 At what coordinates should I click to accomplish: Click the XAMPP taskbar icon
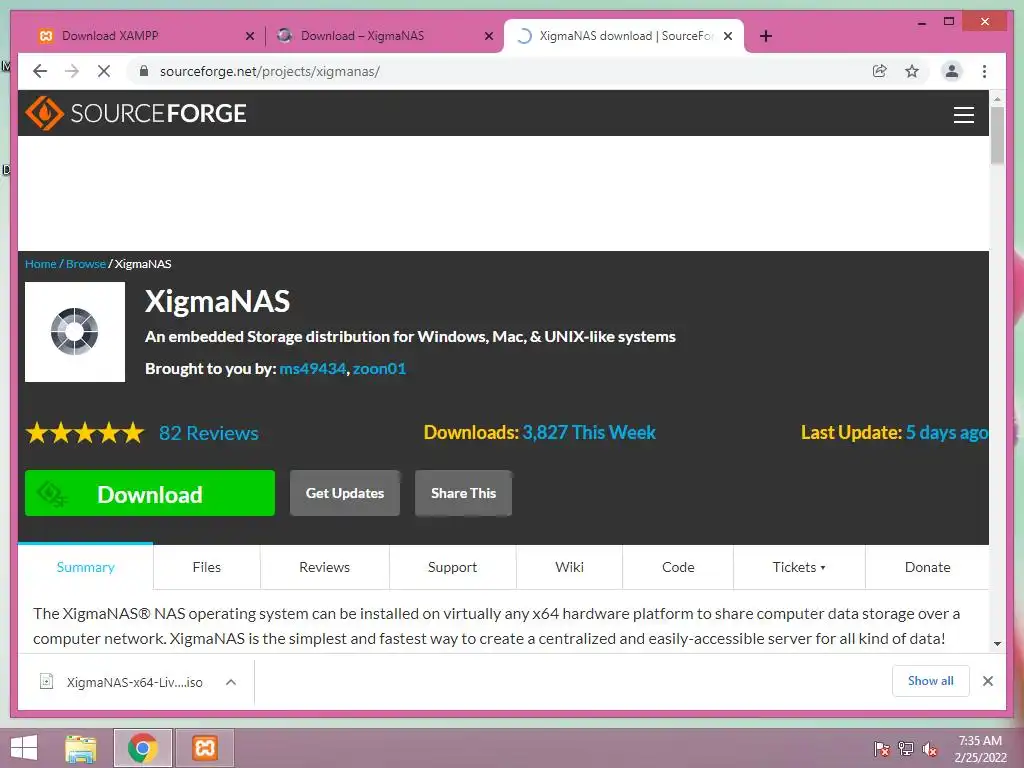(x=205, y=748)
